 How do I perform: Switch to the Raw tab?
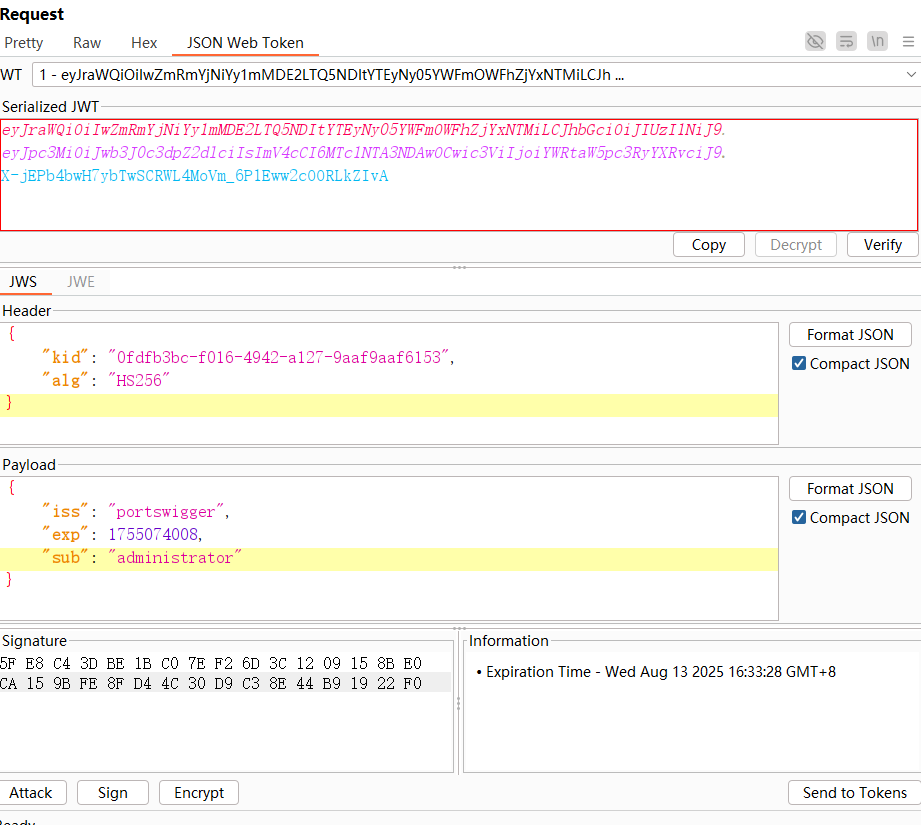click(x=87, y=43)
